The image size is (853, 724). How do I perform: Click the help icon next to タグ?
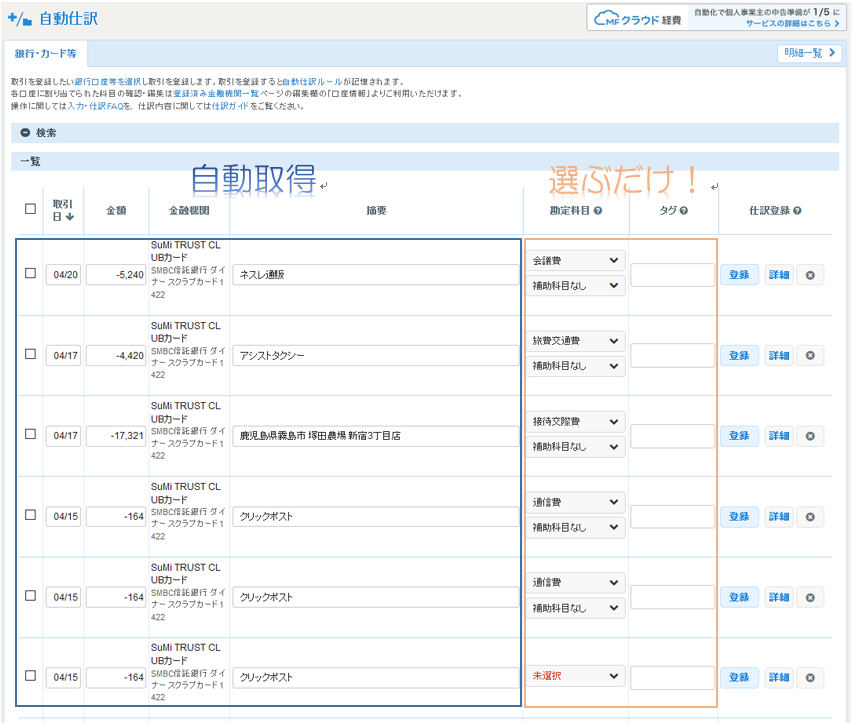[684, 211]
